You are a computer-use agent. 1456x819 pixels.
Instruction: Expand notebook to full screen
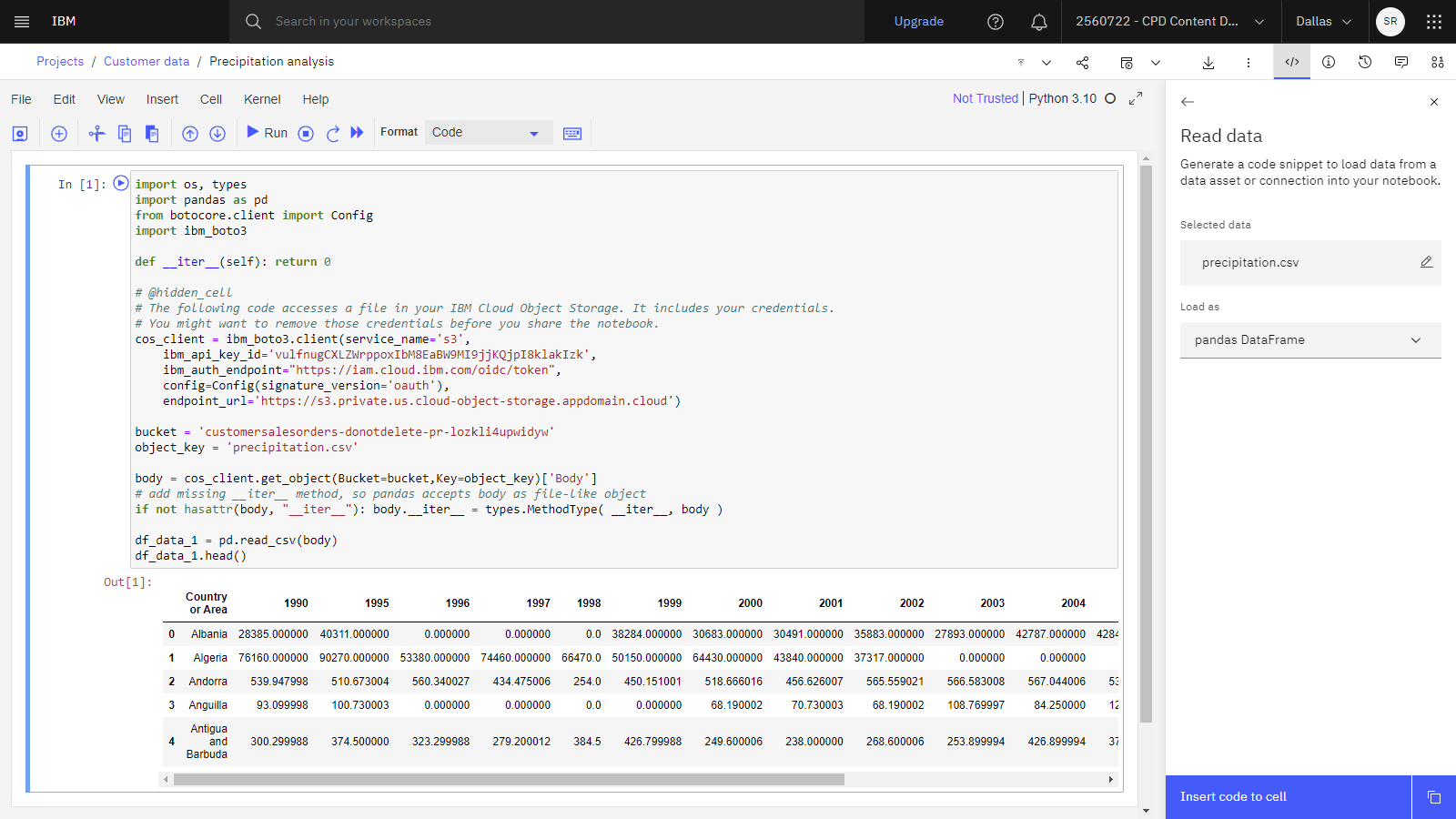click(x=1136, y=98)
